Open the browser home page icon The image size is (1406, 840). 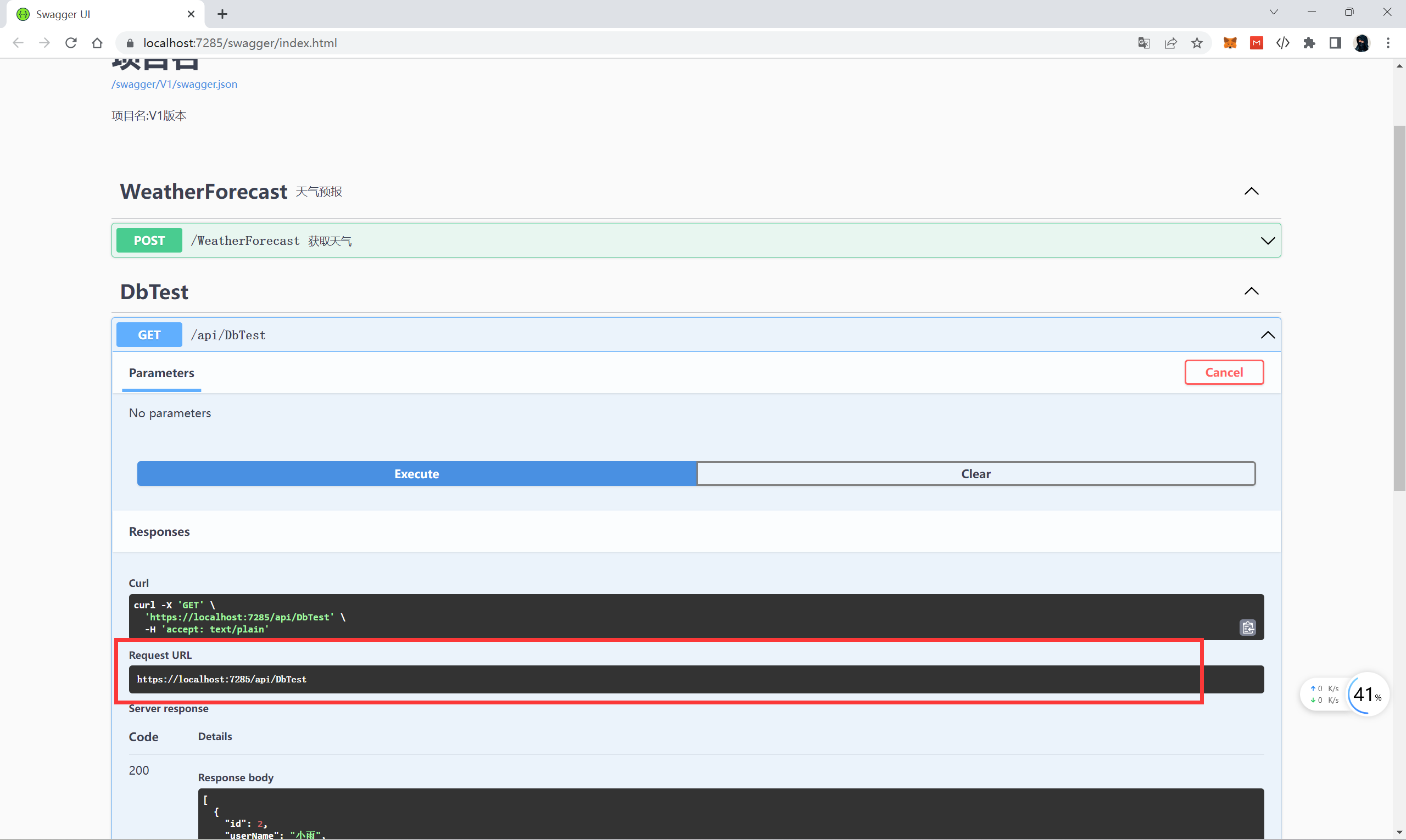coord(97,43)
